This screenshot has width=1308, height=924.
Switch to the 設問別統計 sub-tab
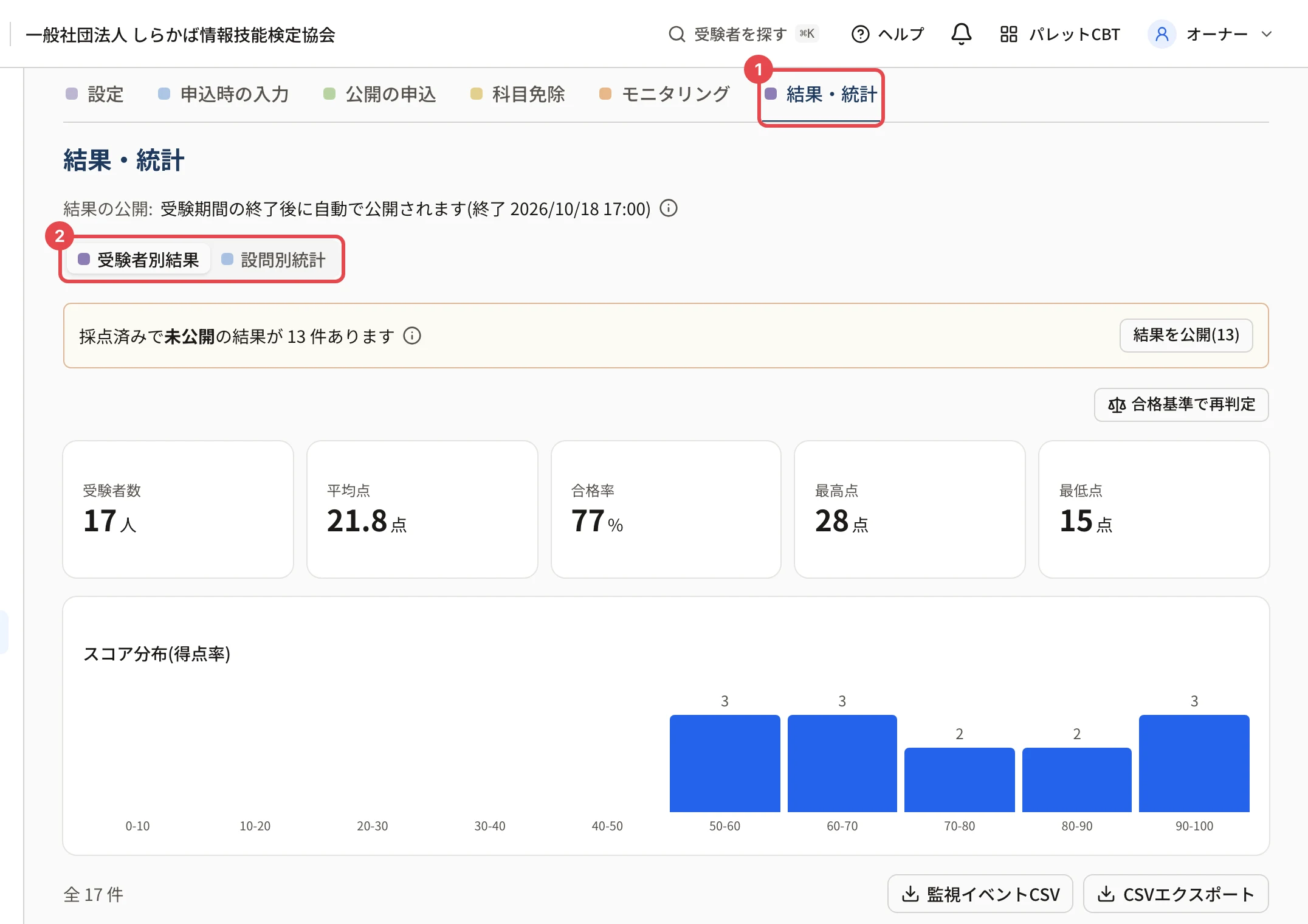274,260
